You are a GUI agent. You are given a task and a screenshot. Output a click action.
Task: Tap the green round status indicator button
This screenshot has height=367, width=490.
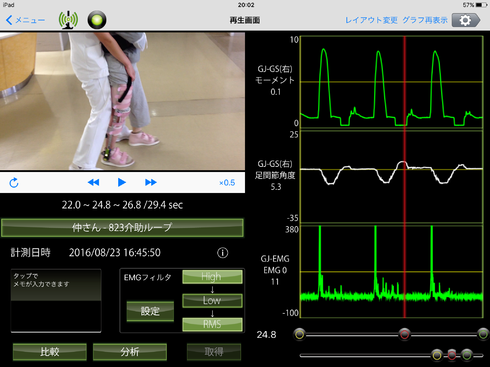[97, 20]
